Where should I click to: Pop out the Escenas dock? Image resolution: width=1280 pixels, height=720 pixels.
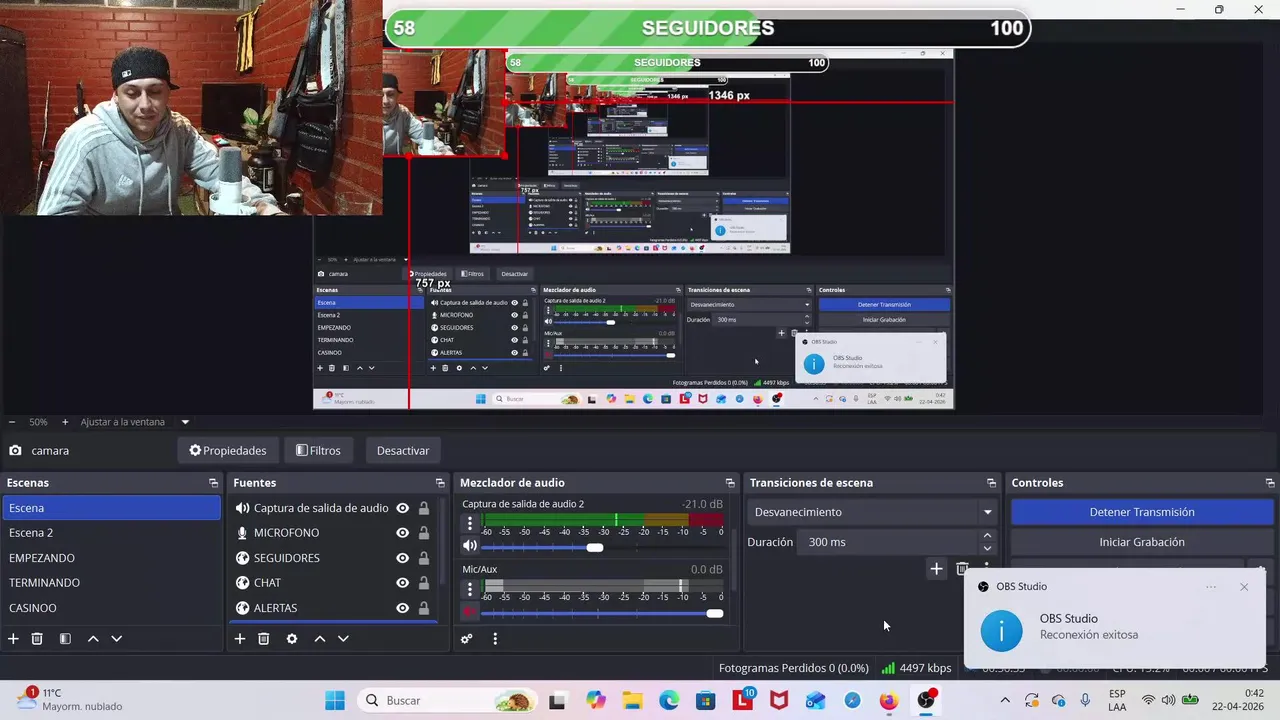[213, 483]
